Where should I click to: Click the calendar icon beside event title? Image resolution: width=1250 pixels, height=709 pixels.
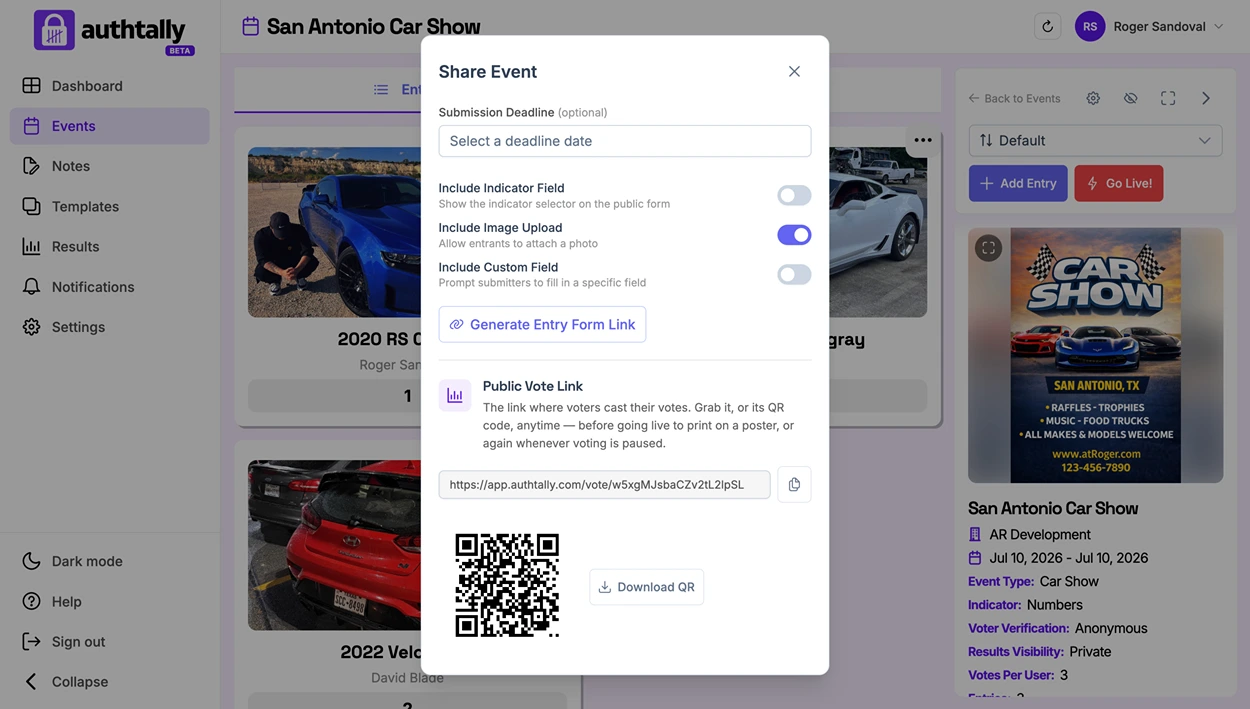[x=250, y=26]
